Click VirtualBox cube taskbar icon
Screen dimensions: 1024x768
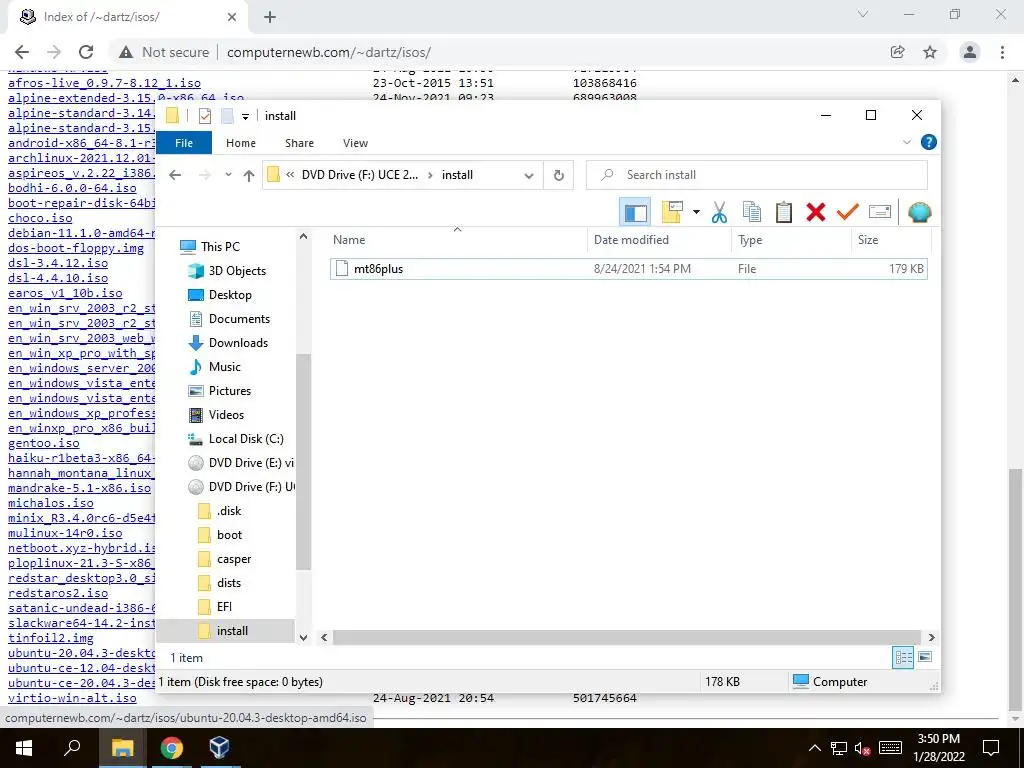click(219, 748)
